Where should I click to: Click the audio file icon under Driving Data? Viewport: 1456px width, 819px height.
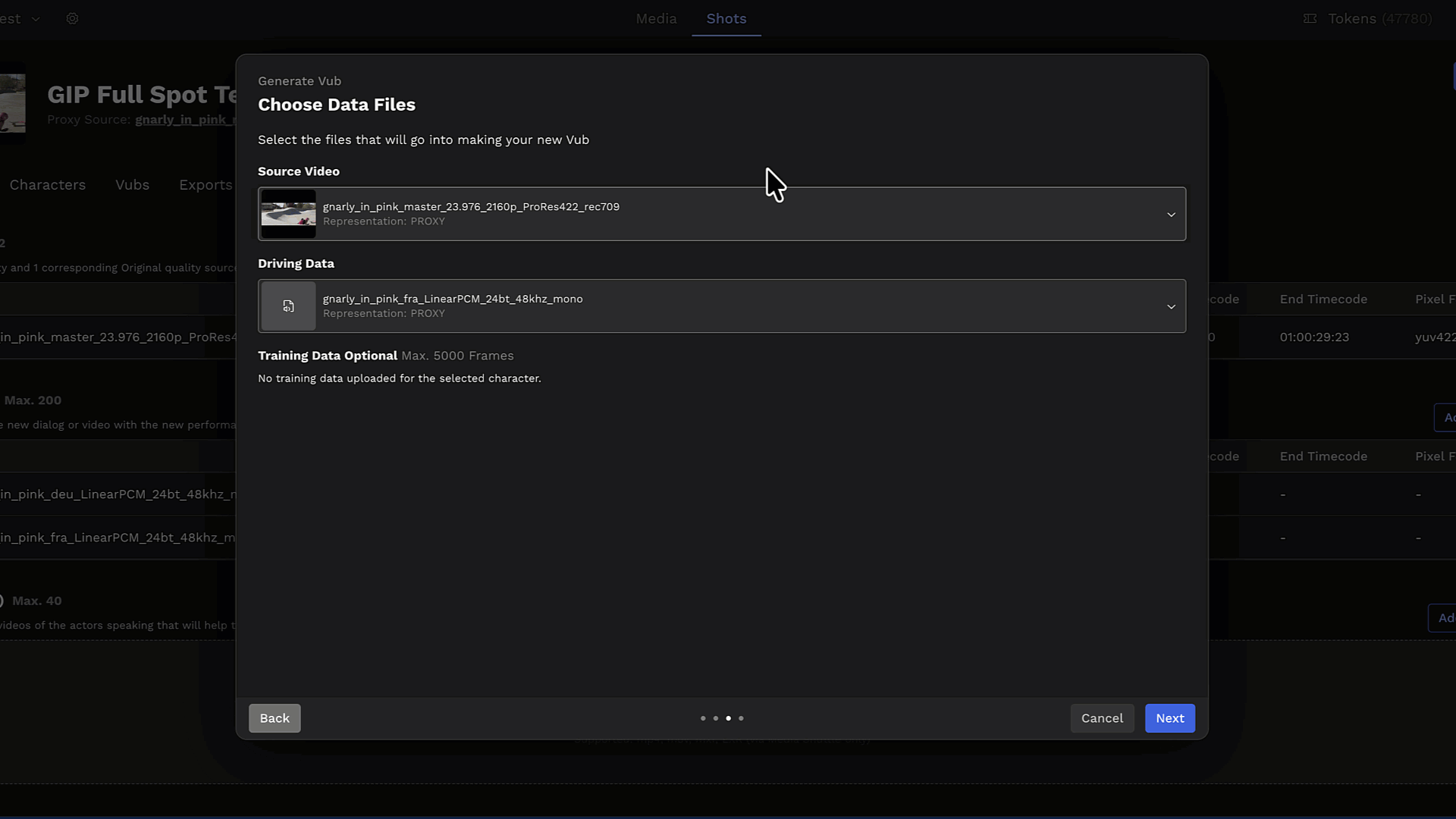[x=288, y=306]
